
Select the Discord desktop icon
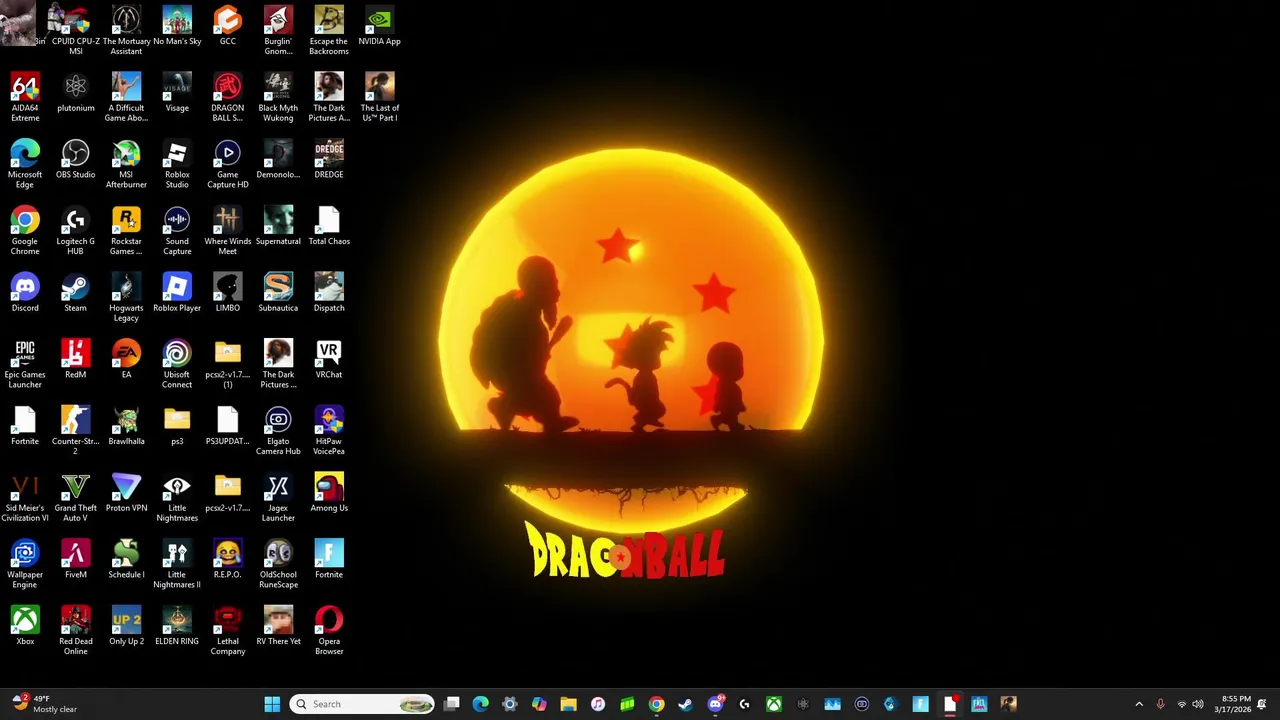pyautogui.click(x=25, y=293)
